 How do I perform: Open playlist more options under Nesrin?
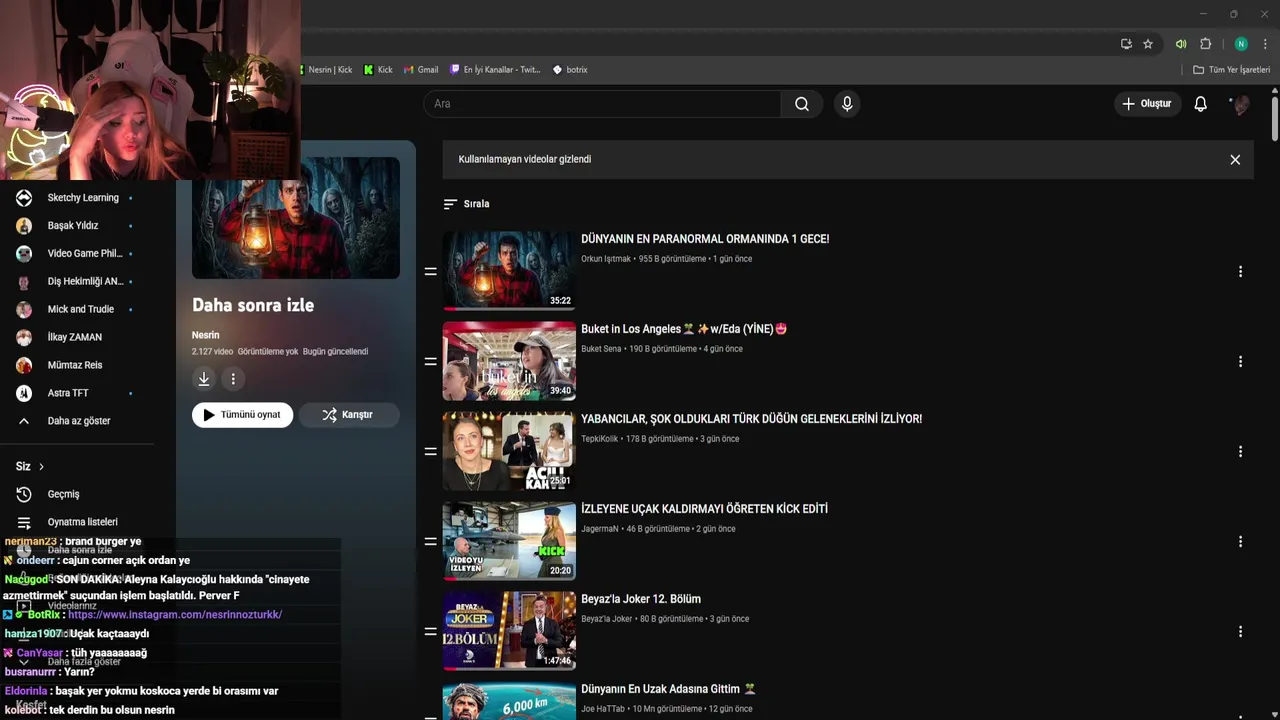233,379
